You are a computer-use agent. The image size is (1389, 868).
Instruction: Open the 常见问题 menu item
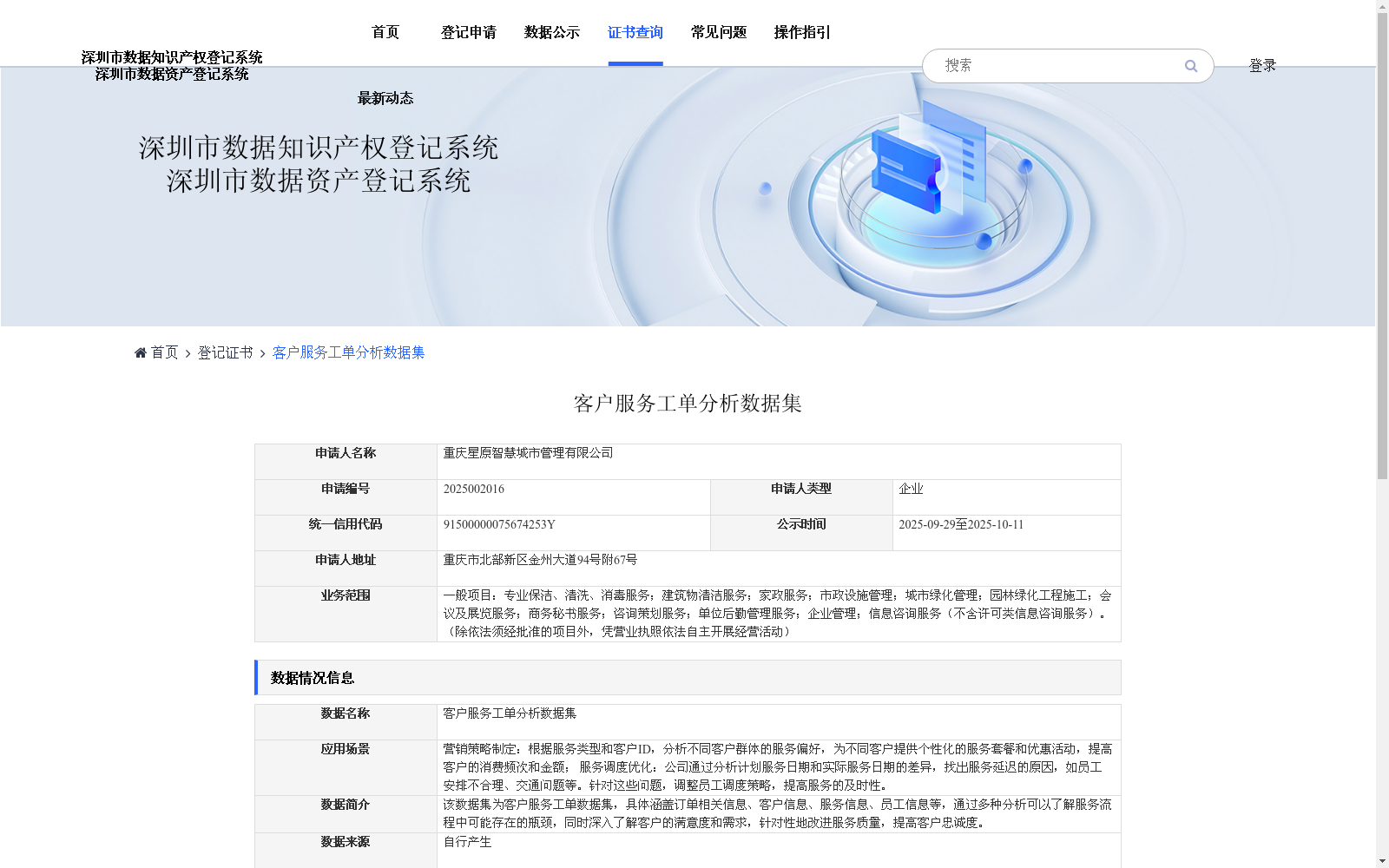719,32
